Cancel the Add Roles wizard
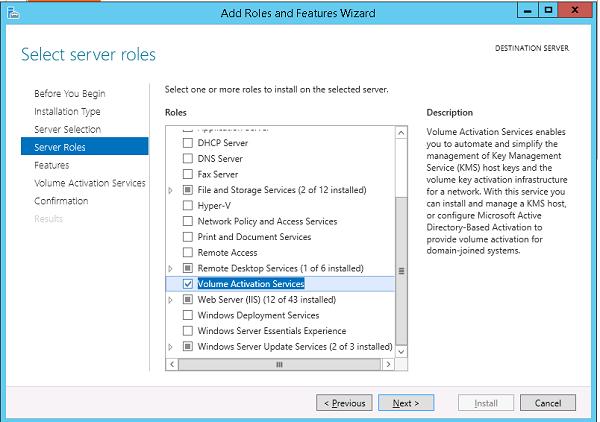This screenshot has height=422, width=600. point(548,403)
